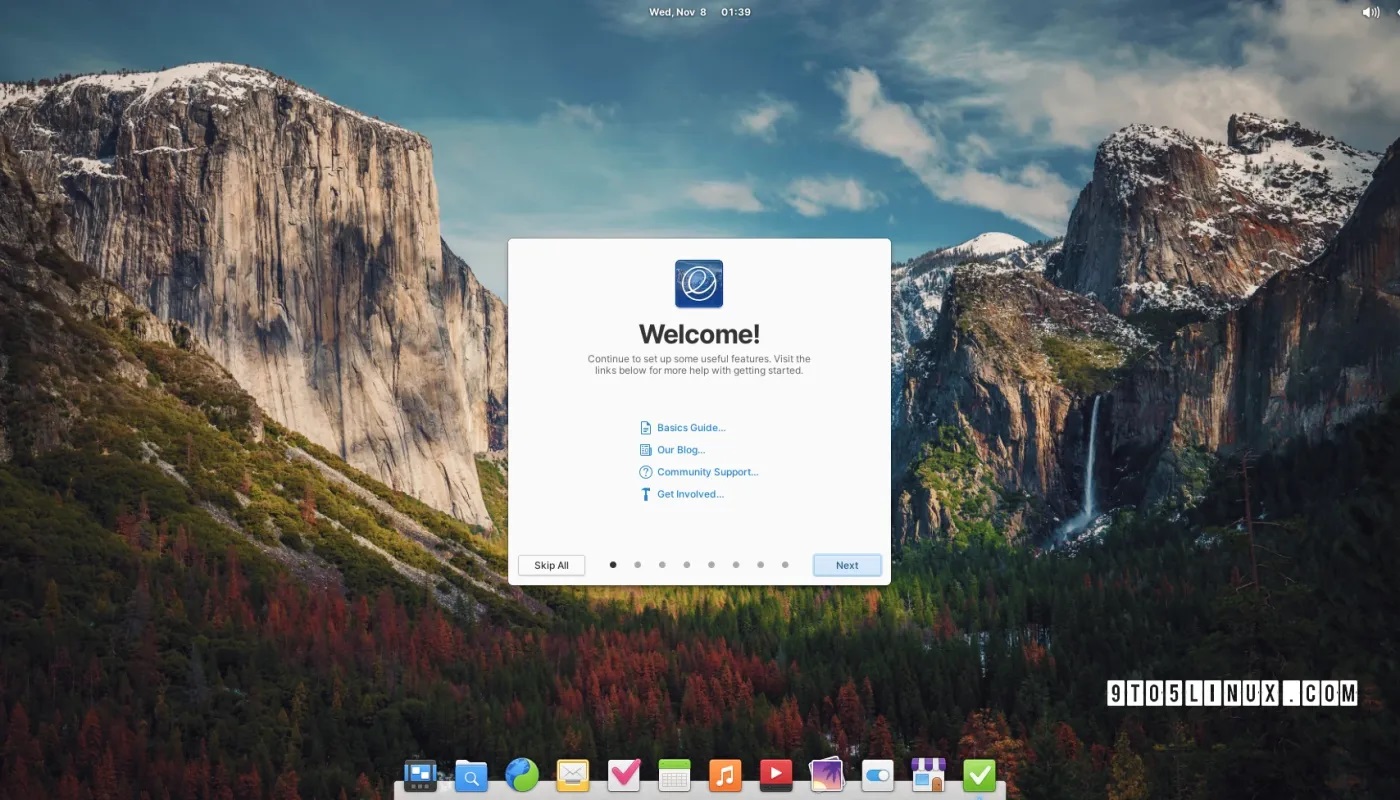The width and height of the screenshot is (1400, 800).
Task: Open the Files app from the dock
Action: tap(471, 775)
